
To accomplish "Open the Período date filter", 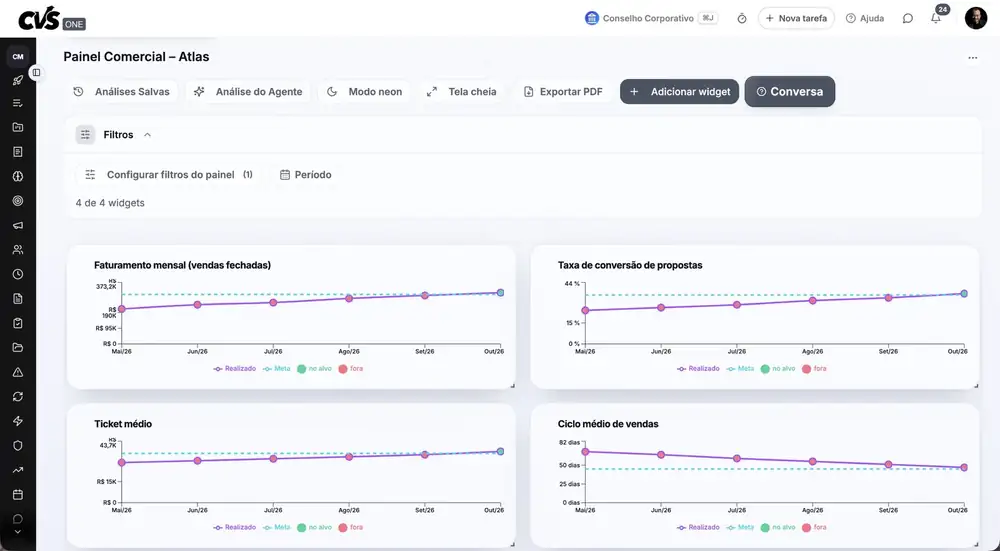I will click(305, 175).
